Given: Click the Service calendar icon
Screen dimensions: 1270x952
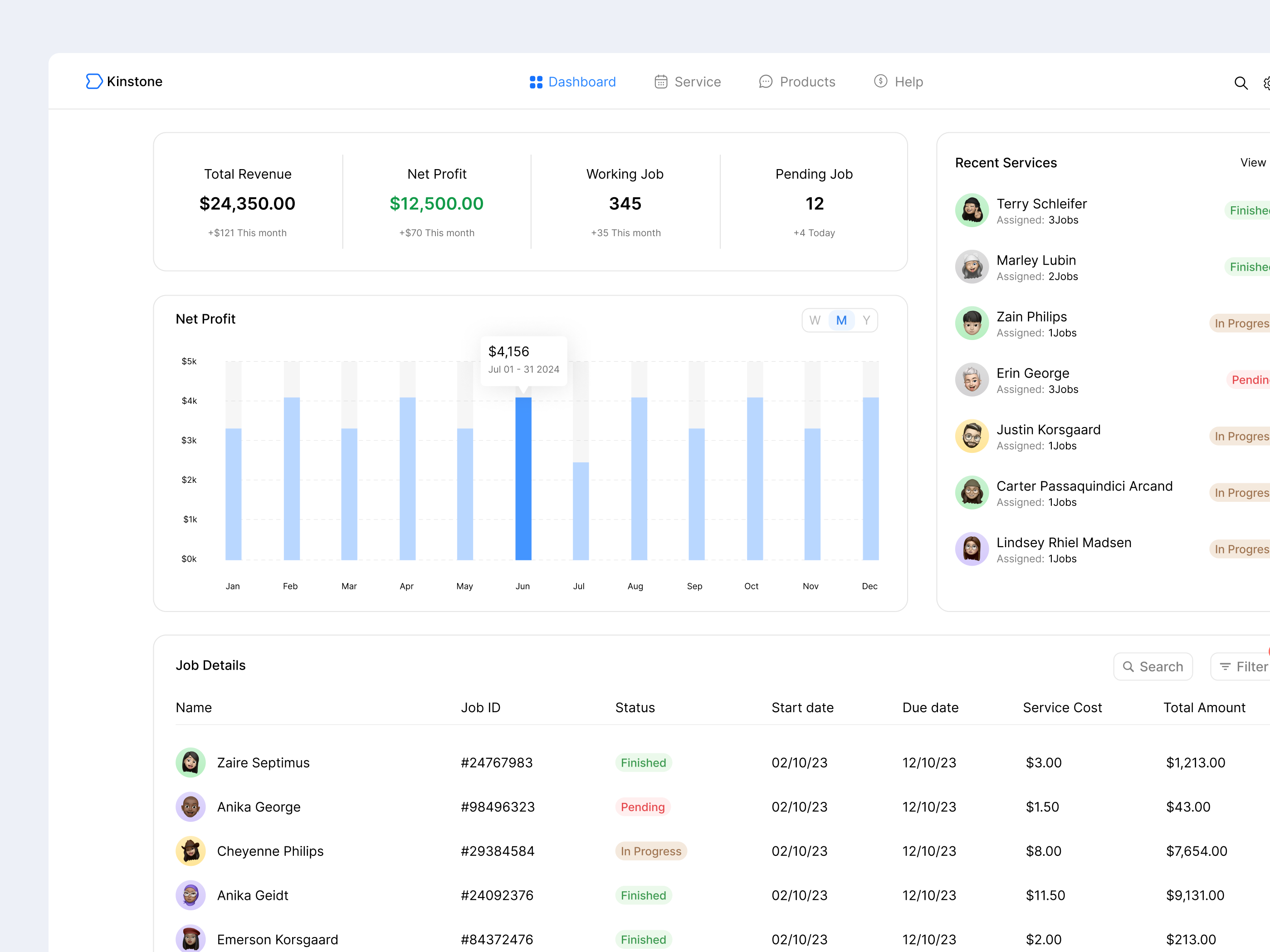Looking at the screenshot, I should click(661, 82).
